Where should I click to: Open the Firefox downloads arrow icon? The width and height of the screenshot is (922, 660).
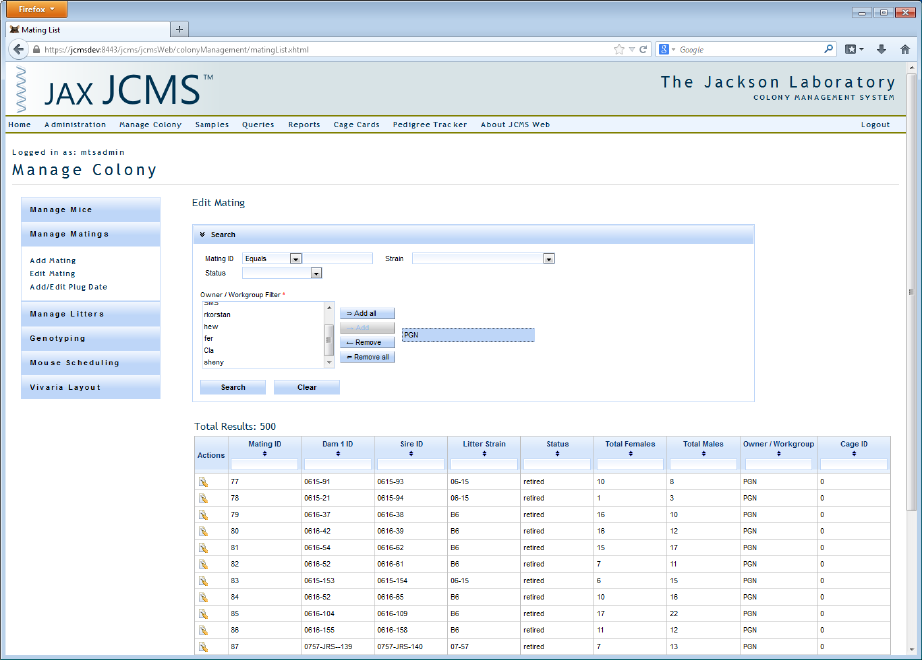[x=881, y=49]
